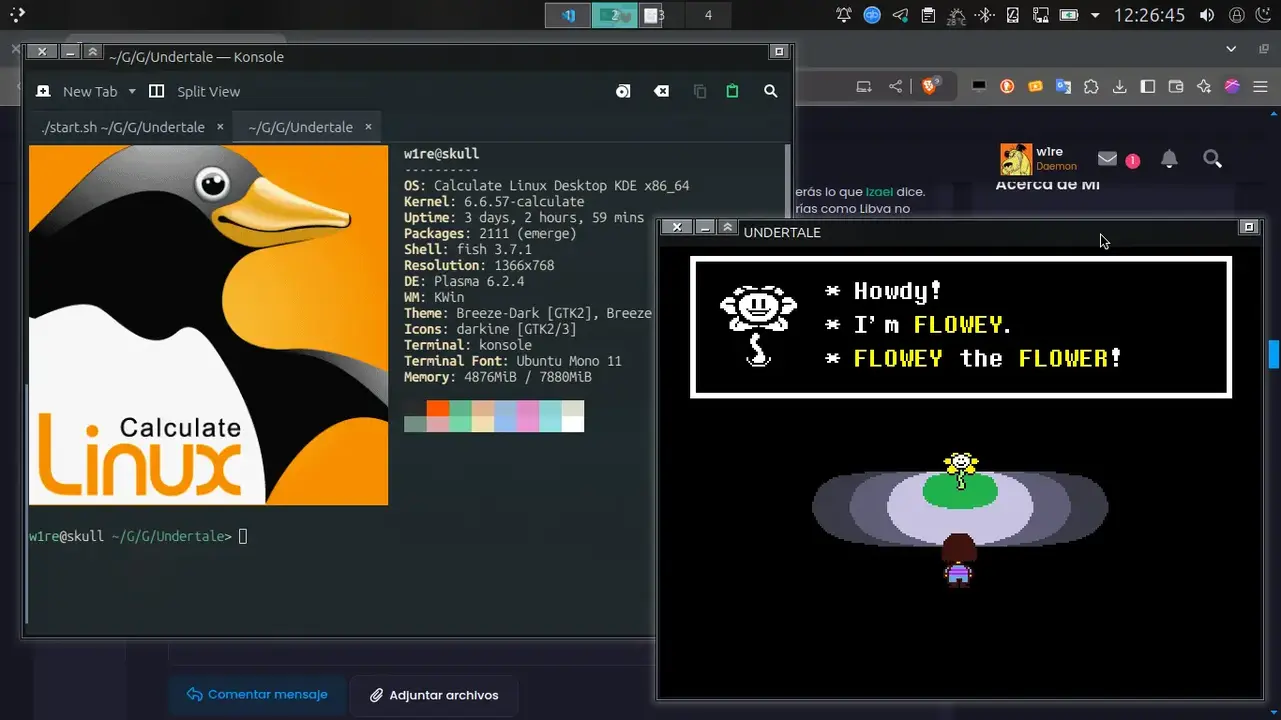Click the Flowey flower sprite on grass

(x=961, y=470)
